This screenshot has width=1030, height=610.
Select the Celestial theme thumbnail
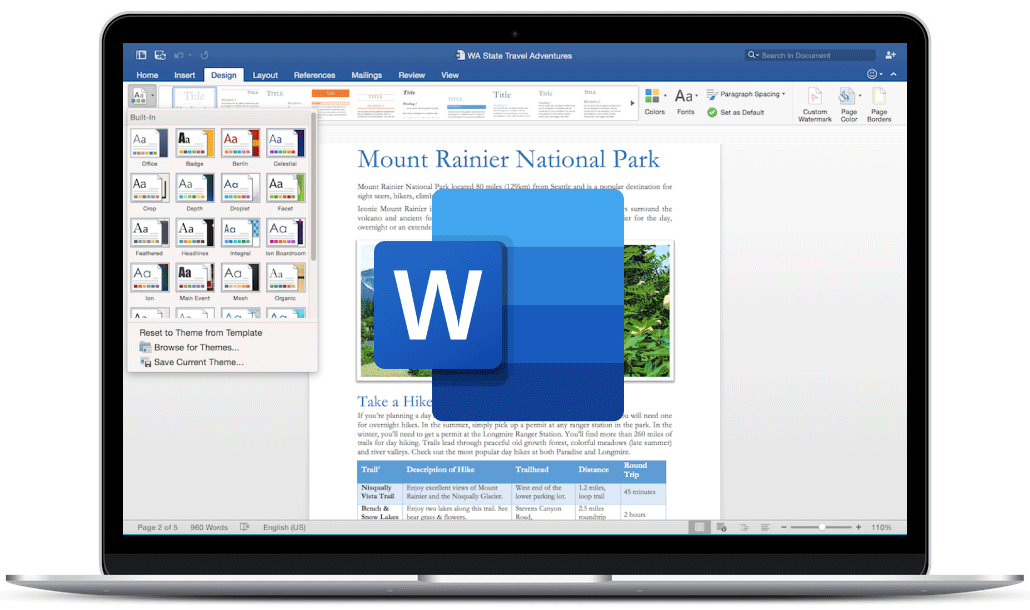(x=286, y=143)
